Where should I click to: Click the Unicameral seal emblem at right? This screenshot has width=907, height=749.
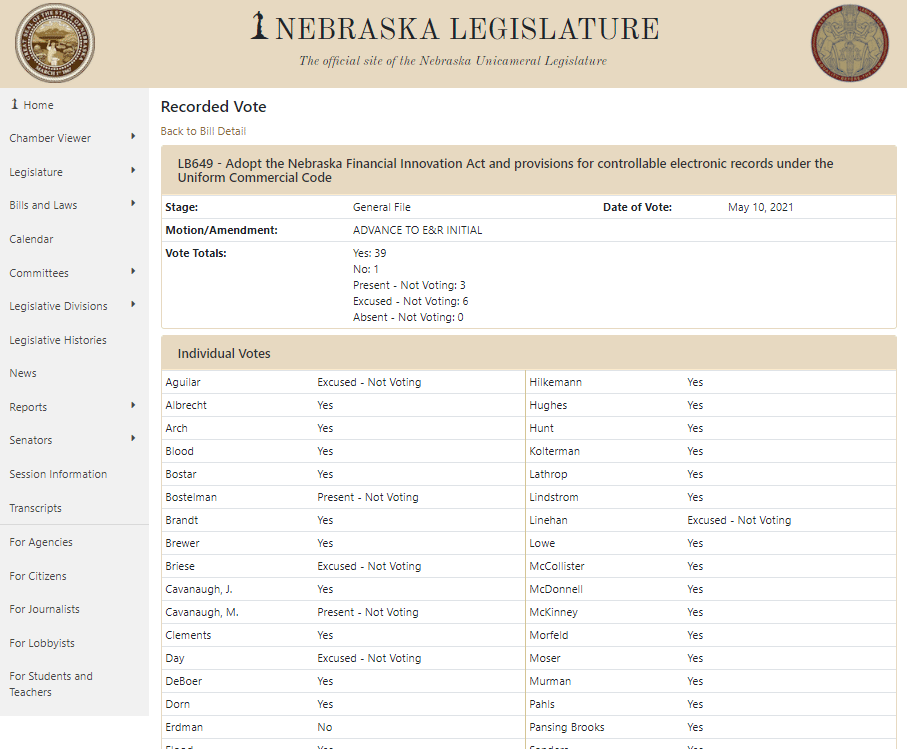tap(850, 43)
